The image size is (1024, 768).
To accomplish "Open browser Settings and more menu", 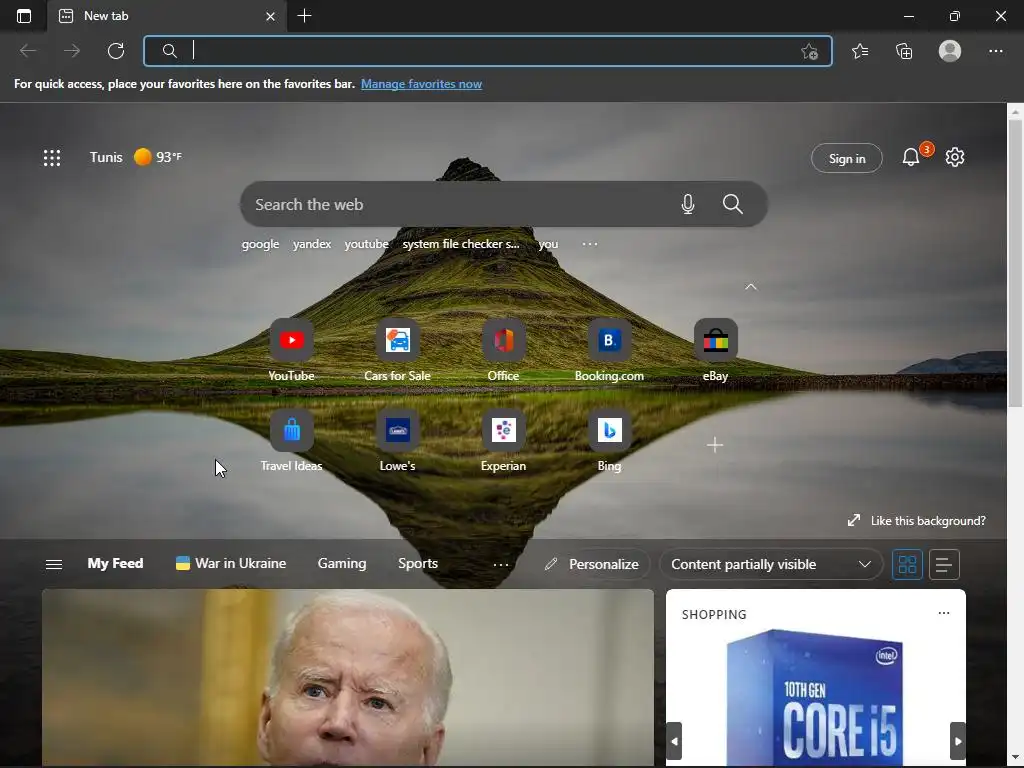I will coord(995,51).
